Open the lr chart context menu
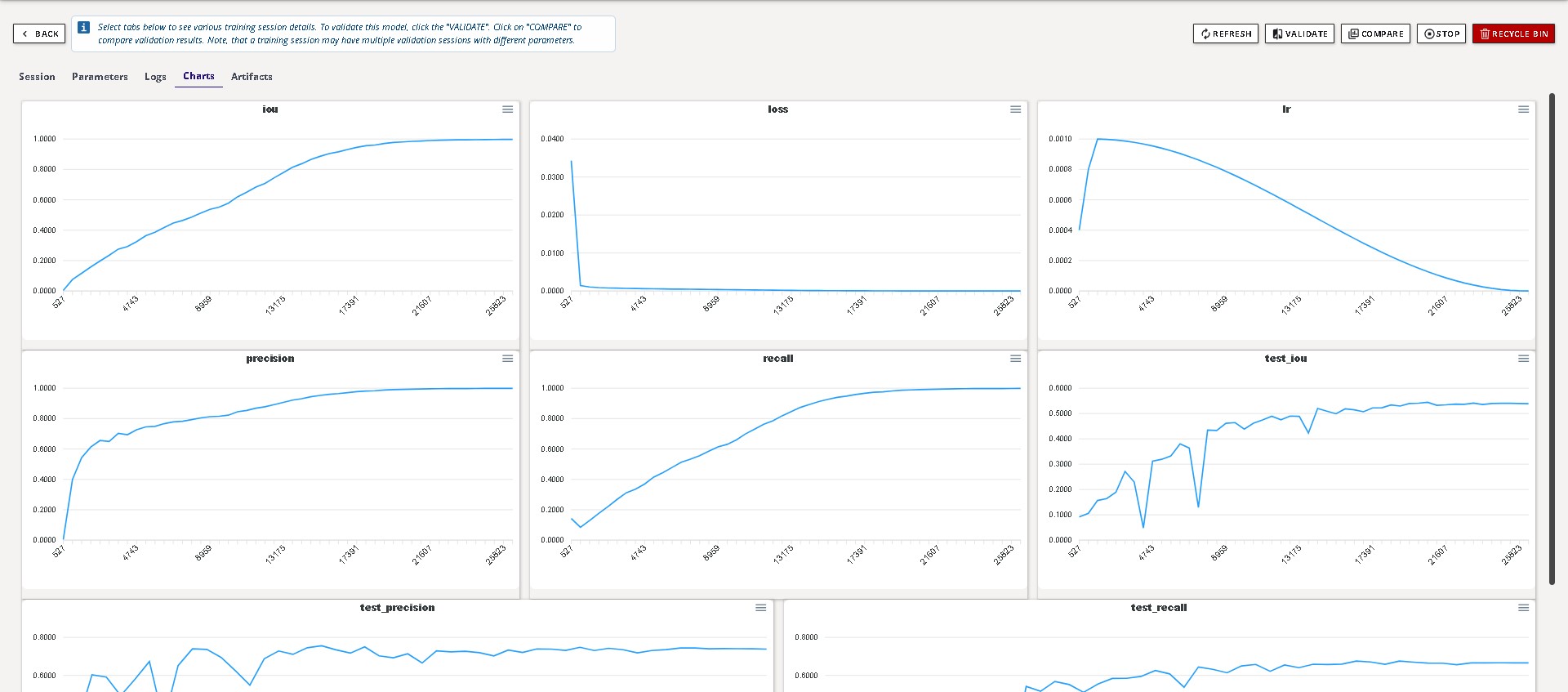Screen dimensions: 1568x692 1523,109
